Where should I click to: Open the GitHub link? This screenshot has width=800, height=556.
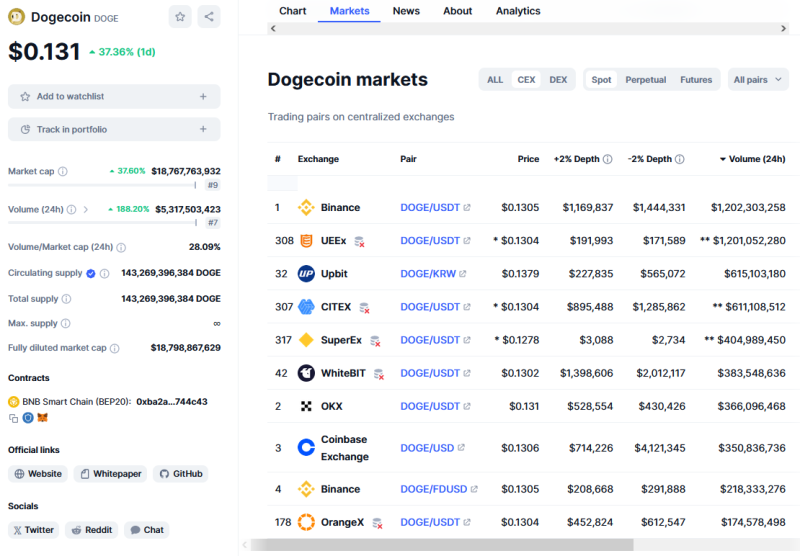[x=181, y=474]
